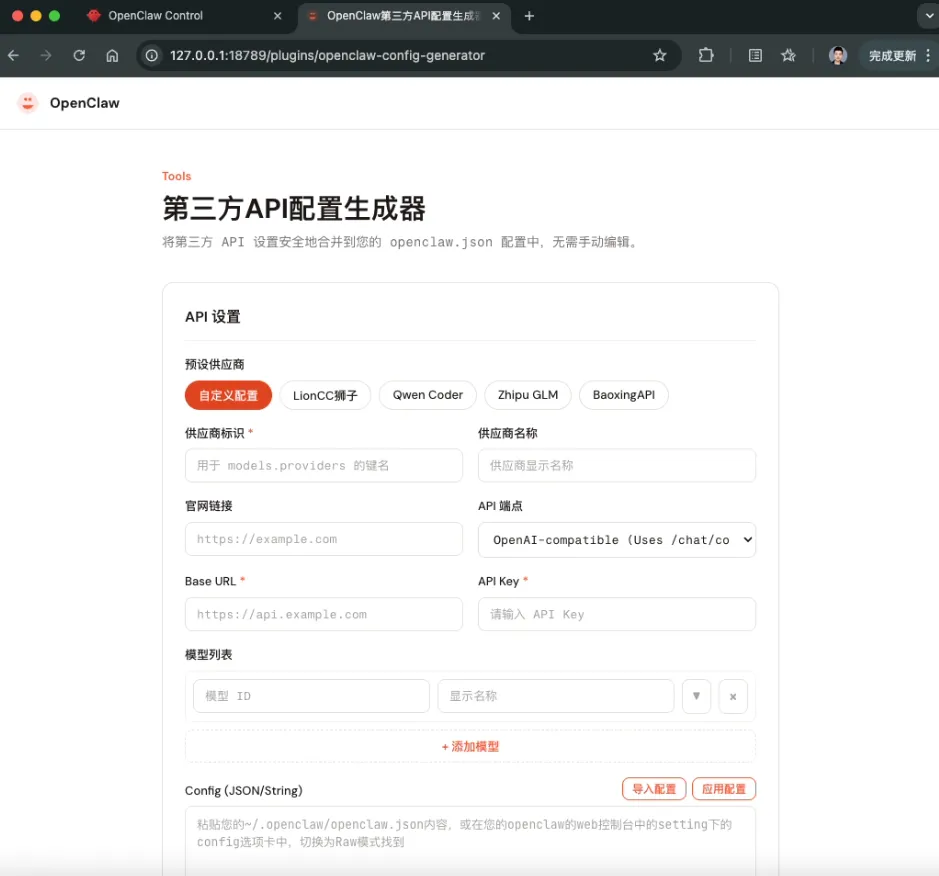Click the 预设供应商 label
Image resolution: width=939 pixels, height=876 pixels.
pos(214,365)
